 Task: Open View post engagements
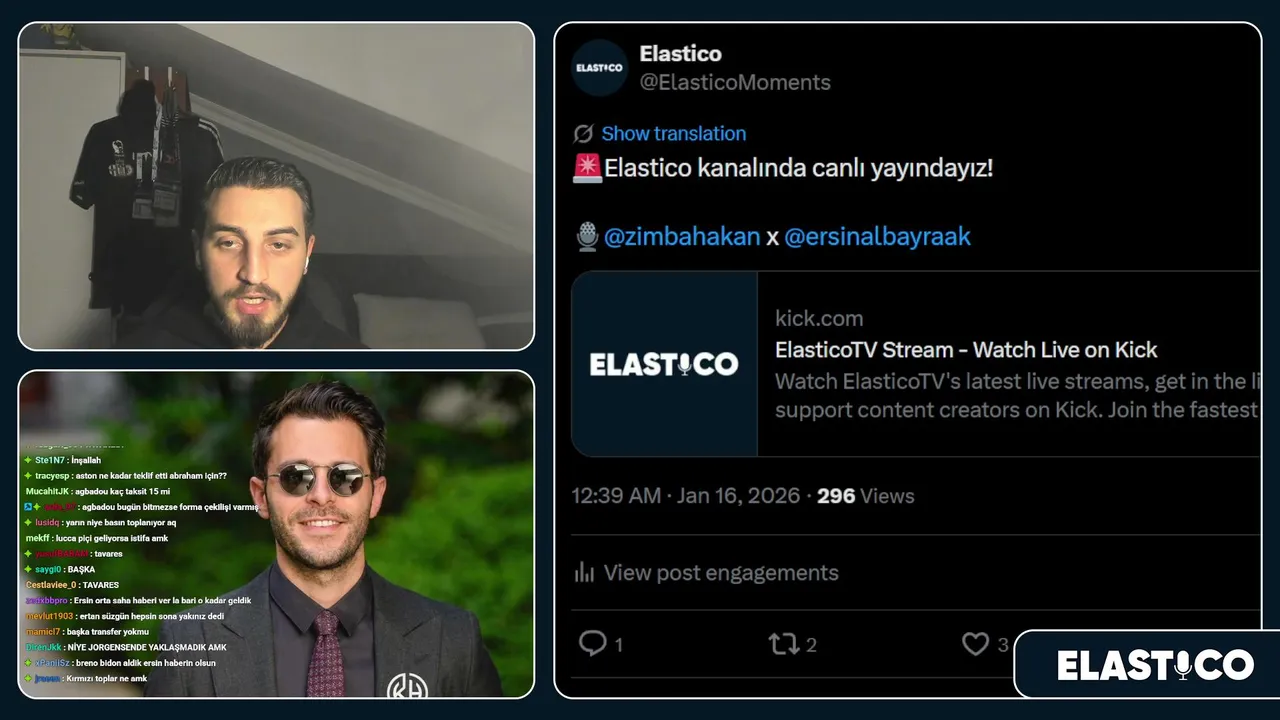point(721,573)
